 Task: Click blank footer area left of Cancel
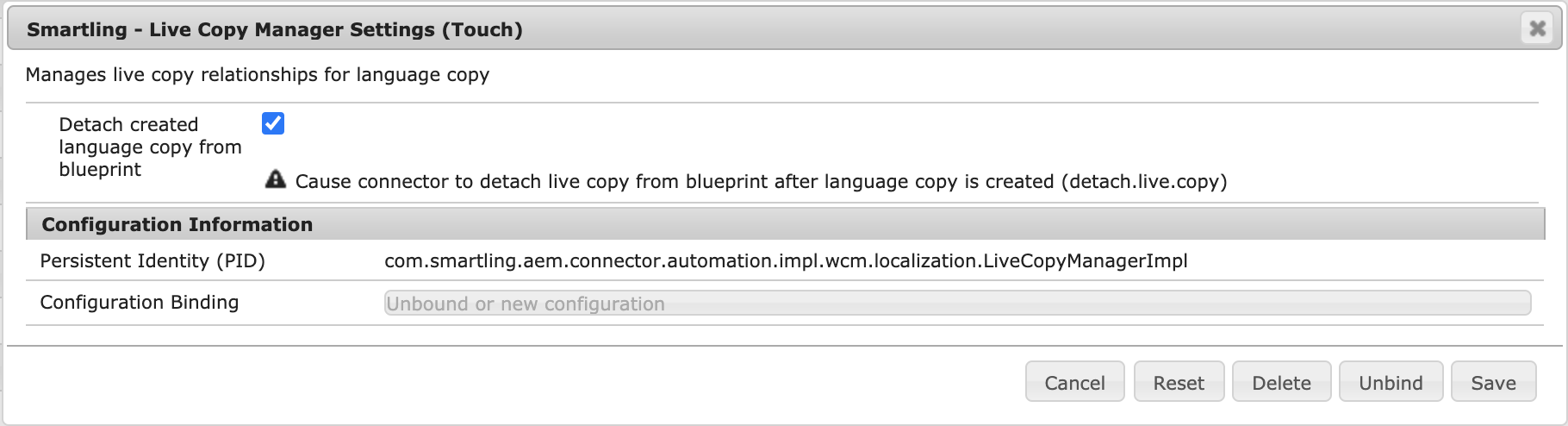tap(517, 382)
